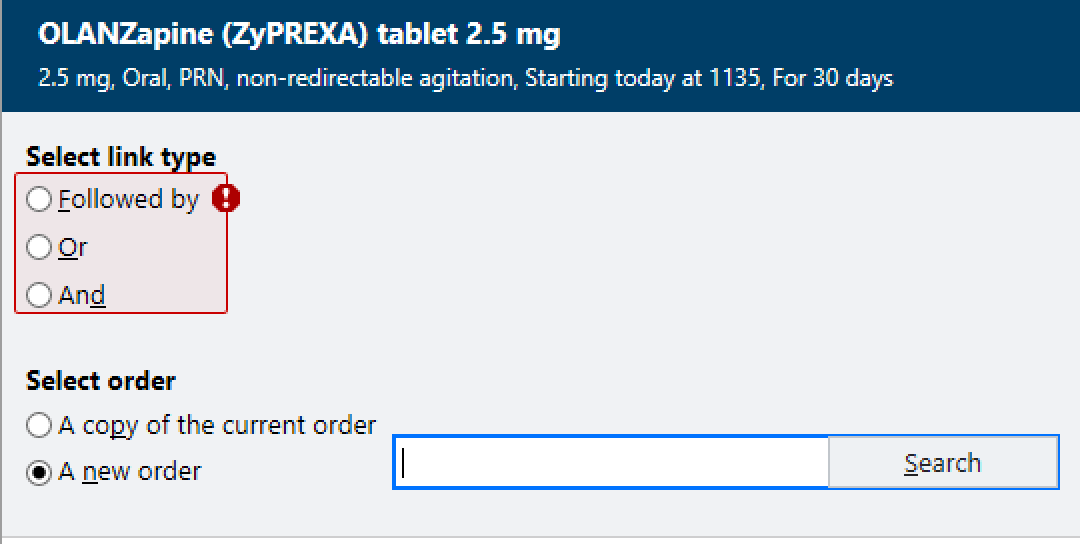The image size is (1080, 544).
Task: Click the "A copy of the current order" label
Action: pos(217,425)
